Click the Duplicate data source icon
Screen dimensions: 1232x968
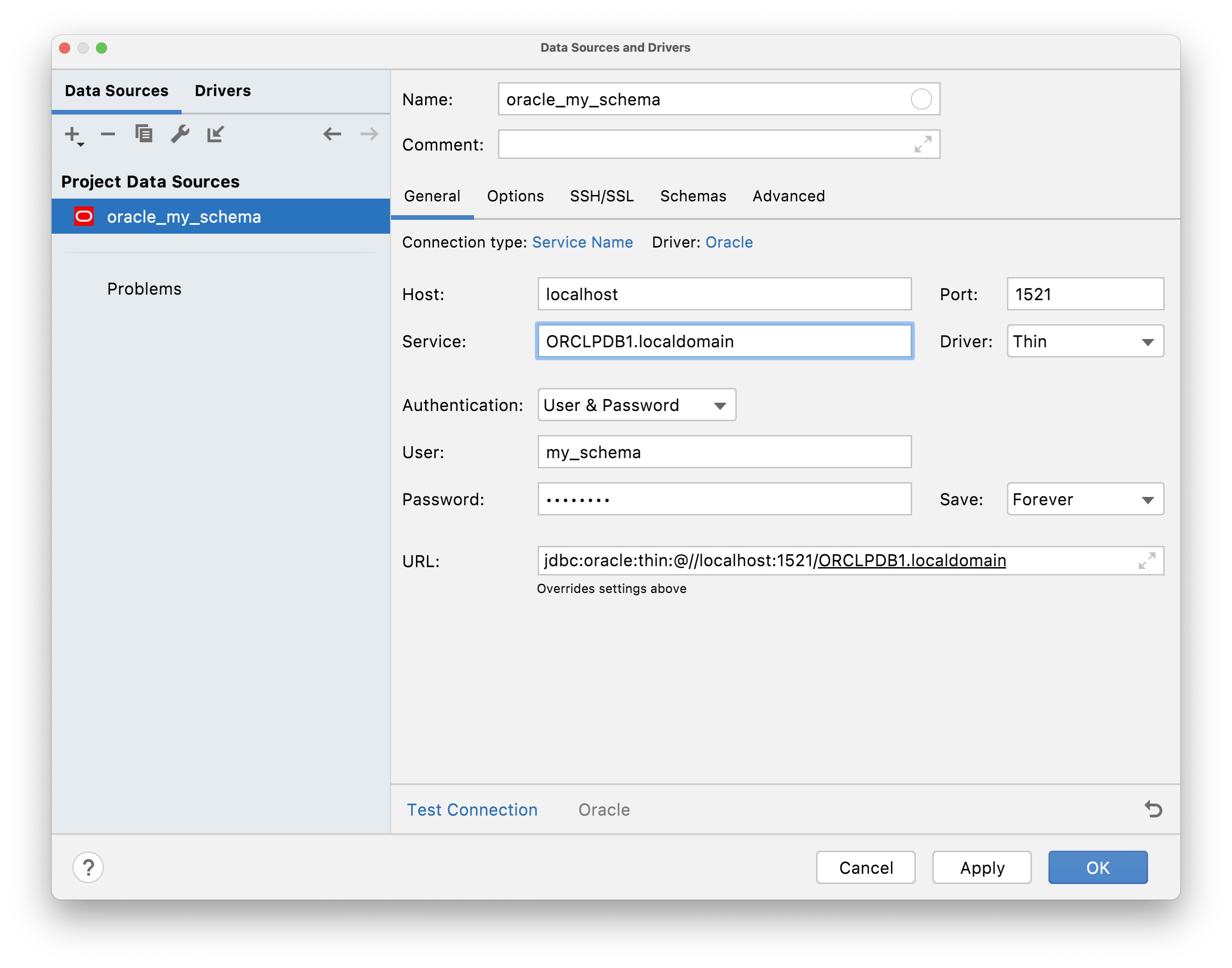pos(144,134)
